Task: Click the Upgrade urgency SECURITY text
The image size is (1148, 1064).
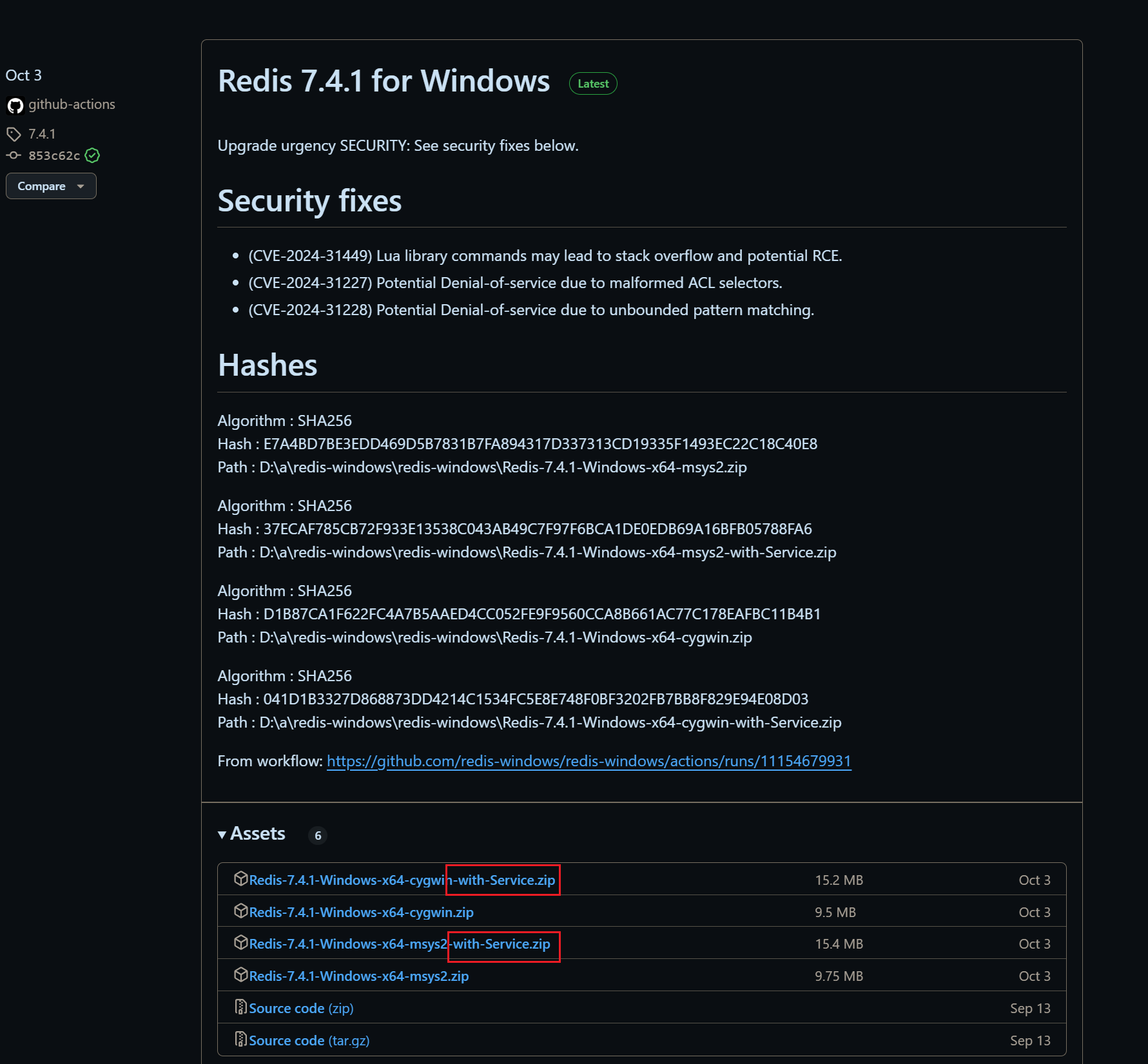Action: tap(398, 146)
